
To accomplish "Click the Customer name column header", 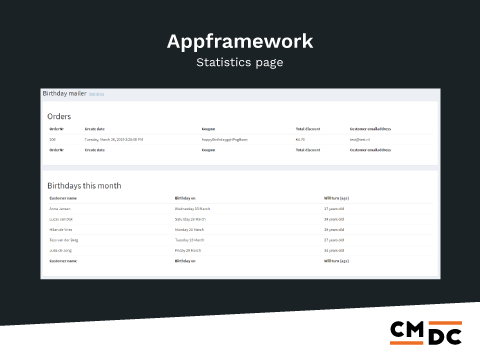I will (63, 198).
